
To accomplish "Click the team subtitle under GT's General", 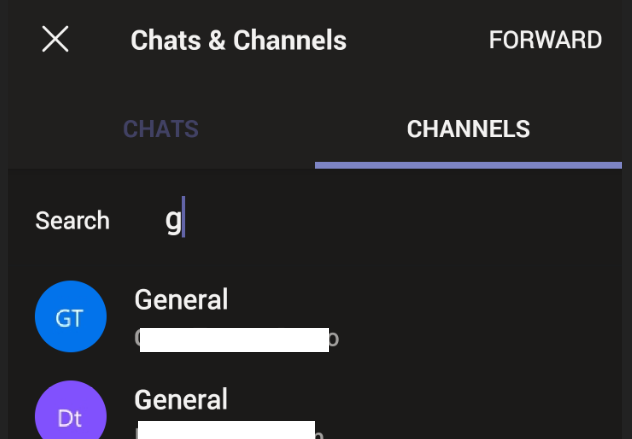I will coord(236,339).
